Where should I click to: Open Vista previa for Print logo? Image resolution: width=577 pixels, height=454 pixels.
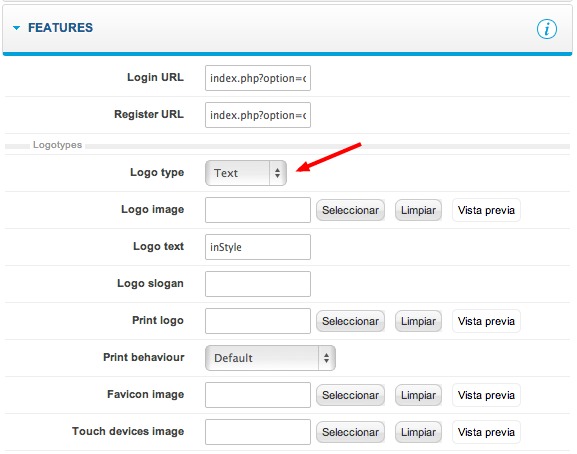coord(486,321)
